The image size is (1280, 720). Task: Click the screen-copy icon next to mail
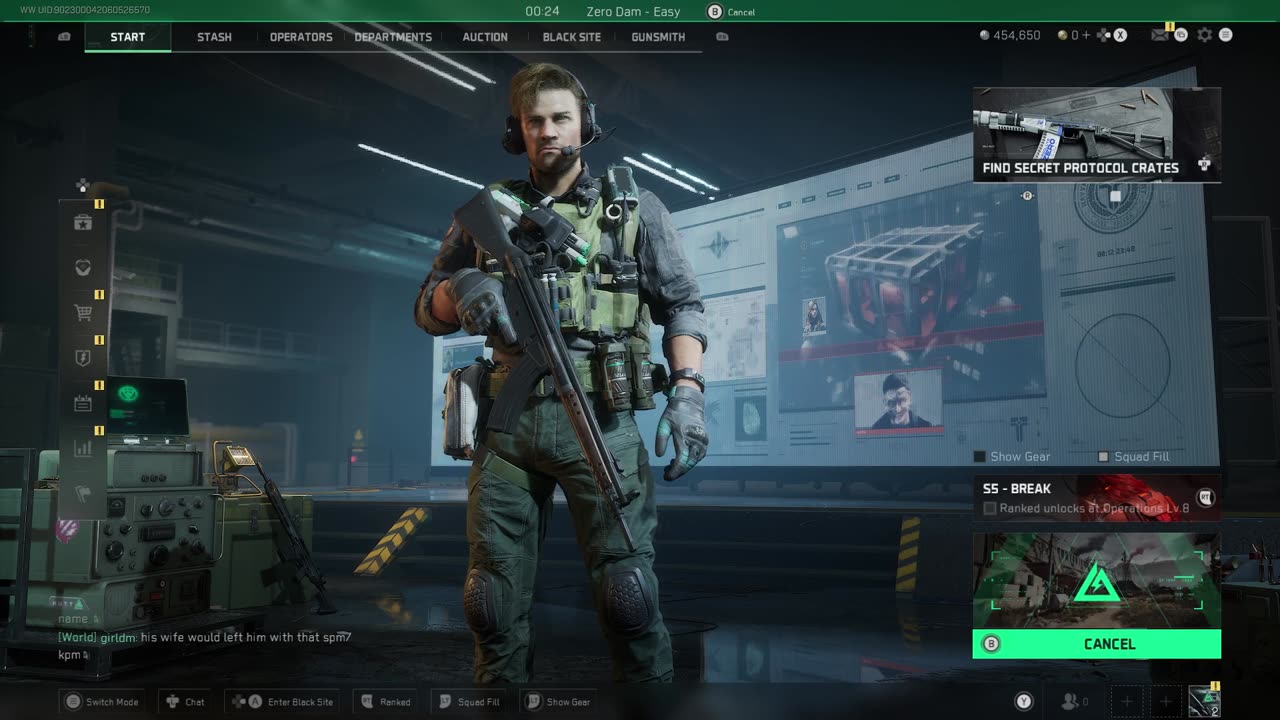(x=1181, y=35)
